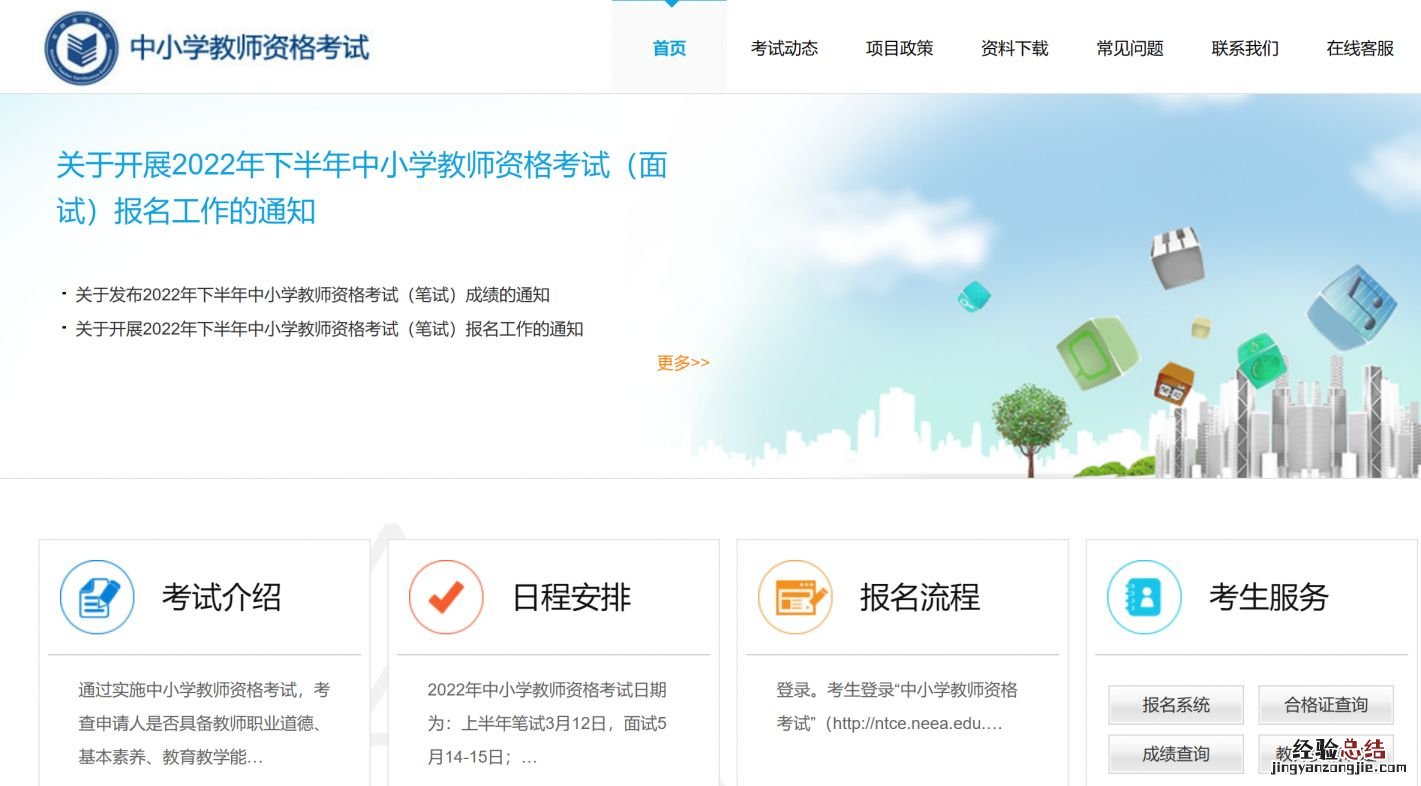Open the 联系我们 page

[1243, 48]
